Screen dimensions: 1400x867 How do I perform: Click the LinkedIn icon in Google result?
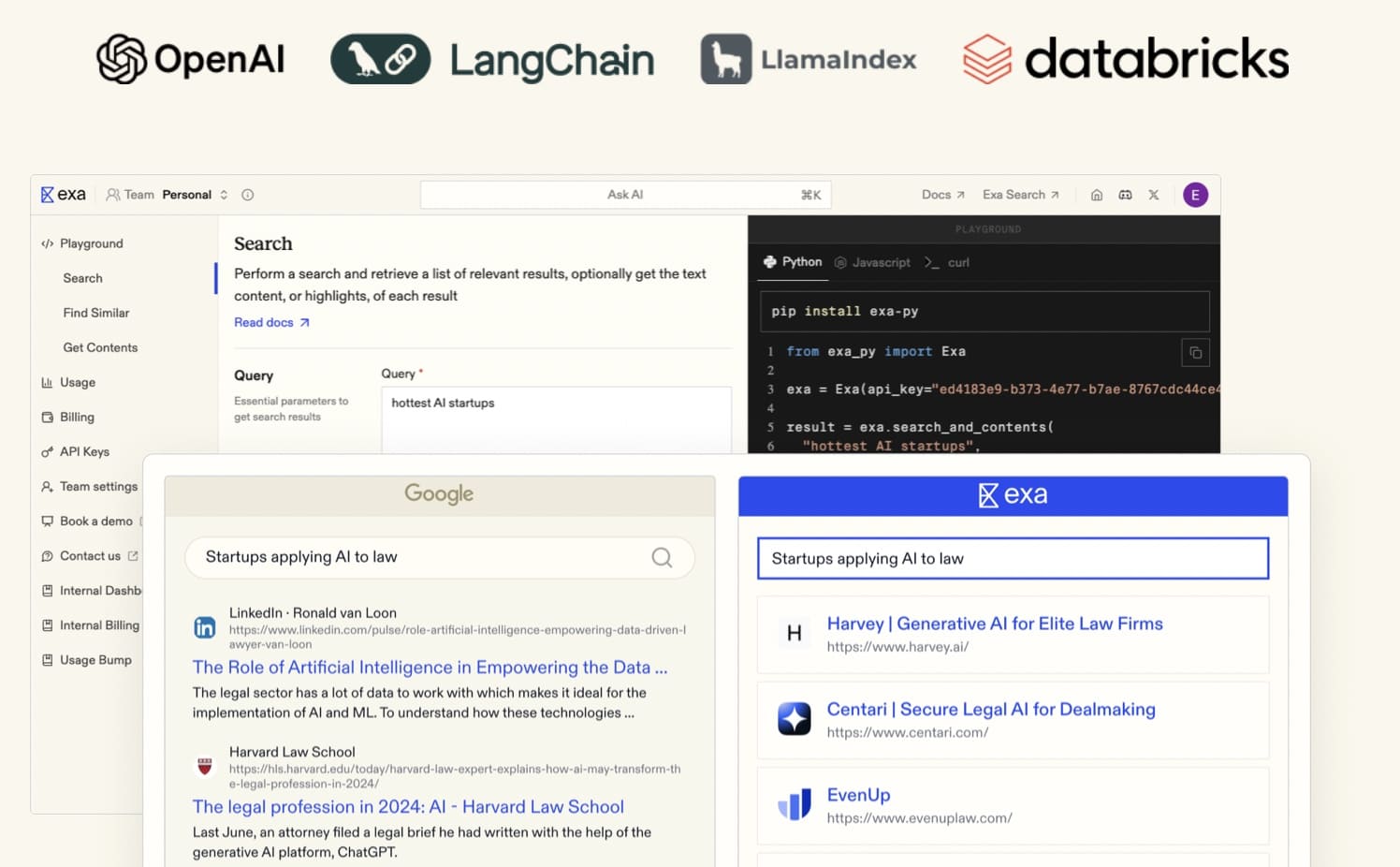[x=205, y=627]
